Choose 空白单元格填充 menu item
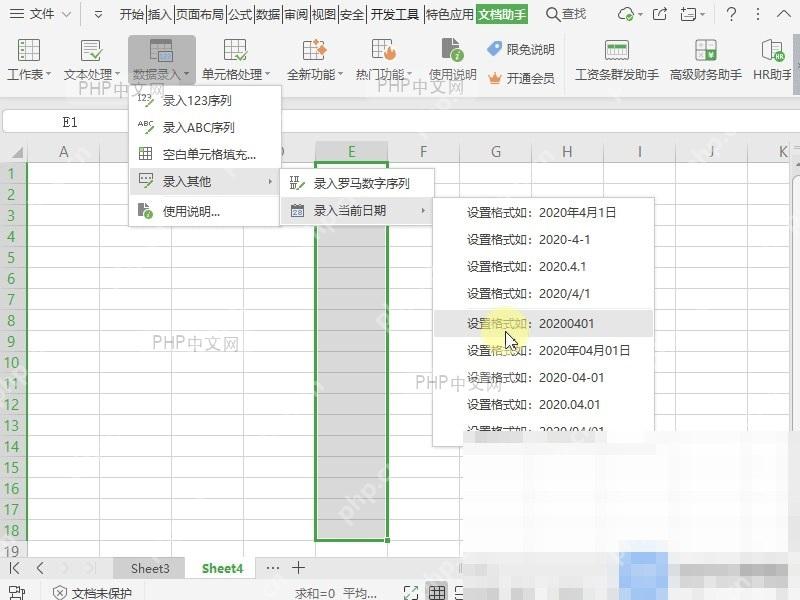Viewport: 800px width, 600px height. point(205,154)
